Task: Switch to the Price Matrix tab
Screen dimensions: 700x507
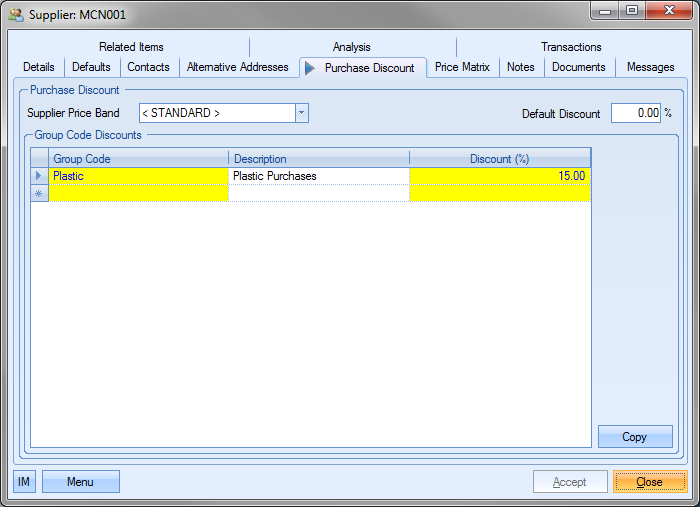Action: point(462,67)
